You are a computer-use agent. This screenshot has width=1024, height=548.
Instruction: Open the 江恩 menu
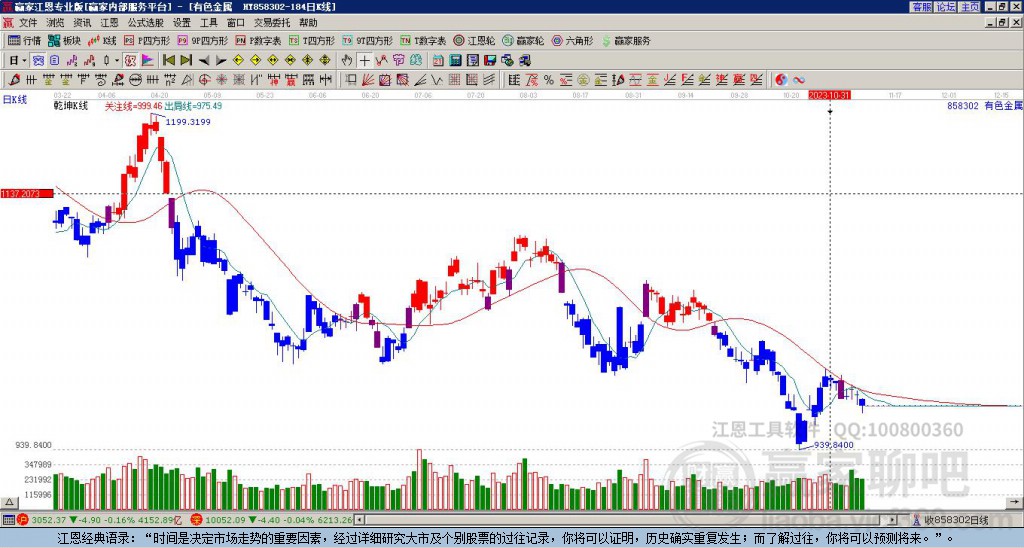tap(109, 23)
